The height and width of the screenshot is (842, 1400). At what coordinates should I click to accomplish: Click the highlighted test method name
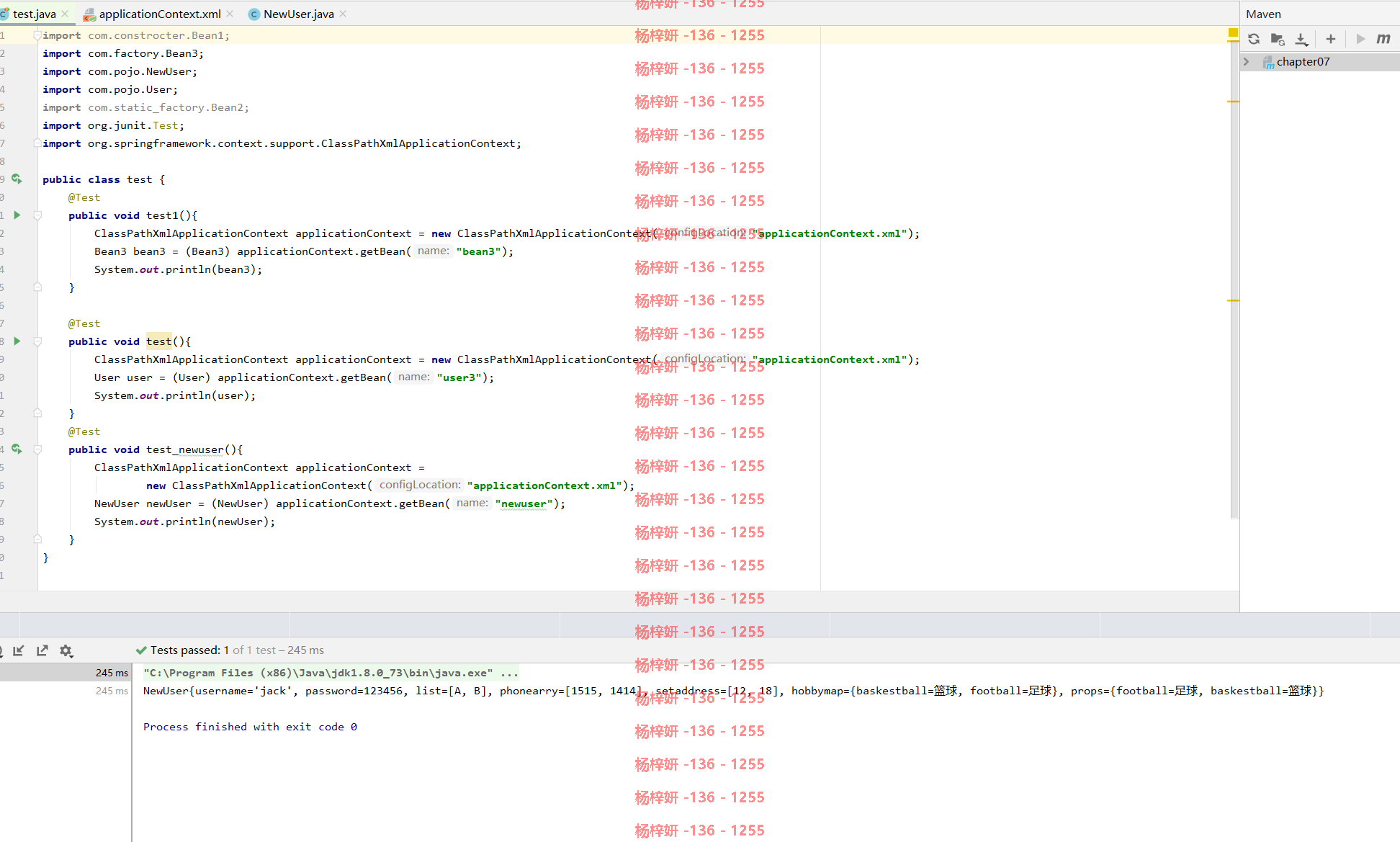point(159,341)
